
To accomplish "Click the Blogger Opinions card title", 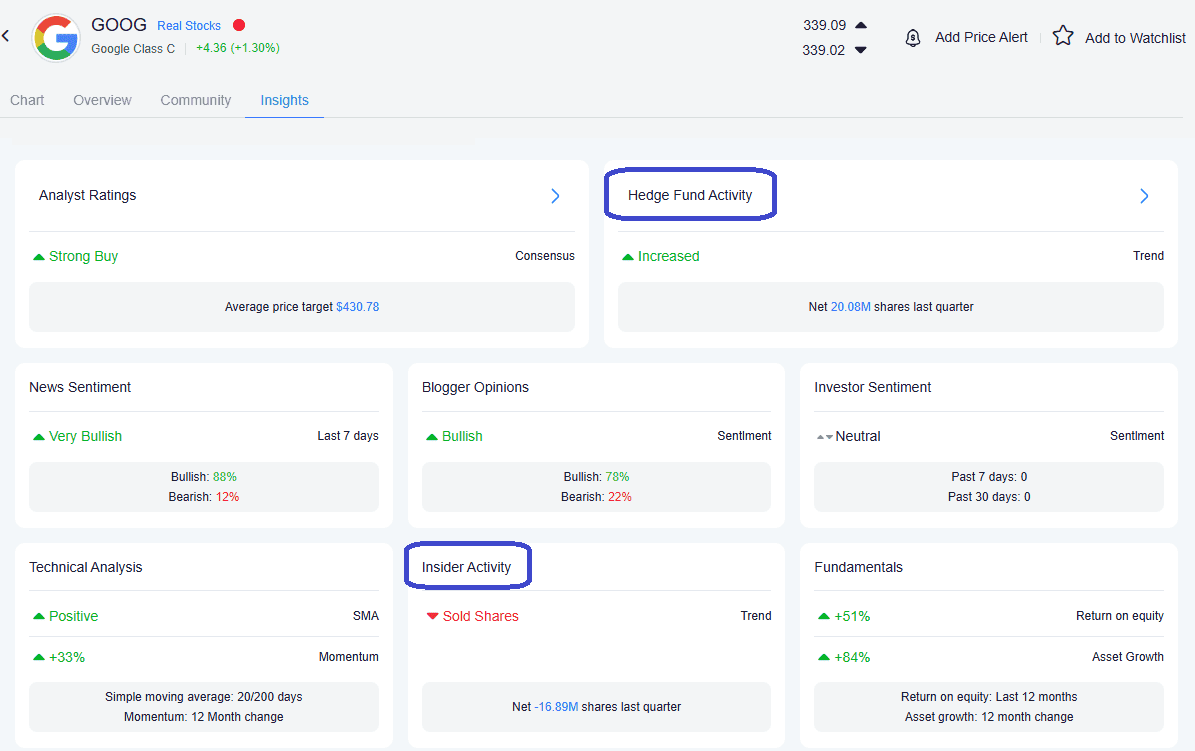I will click(475, 387).
